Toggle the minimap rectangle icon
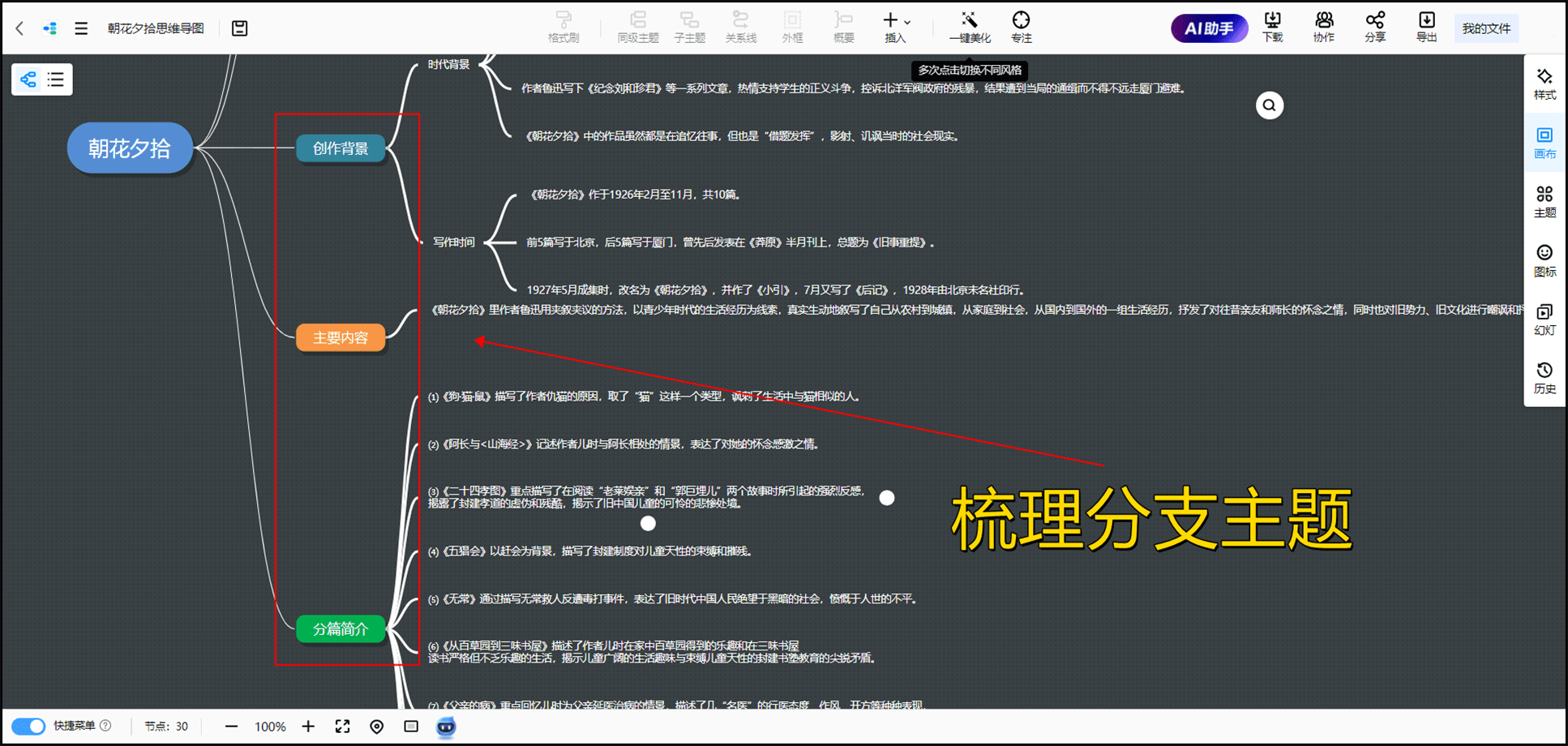Screen dimensions: 1568x746 click(x=411, y=727)
